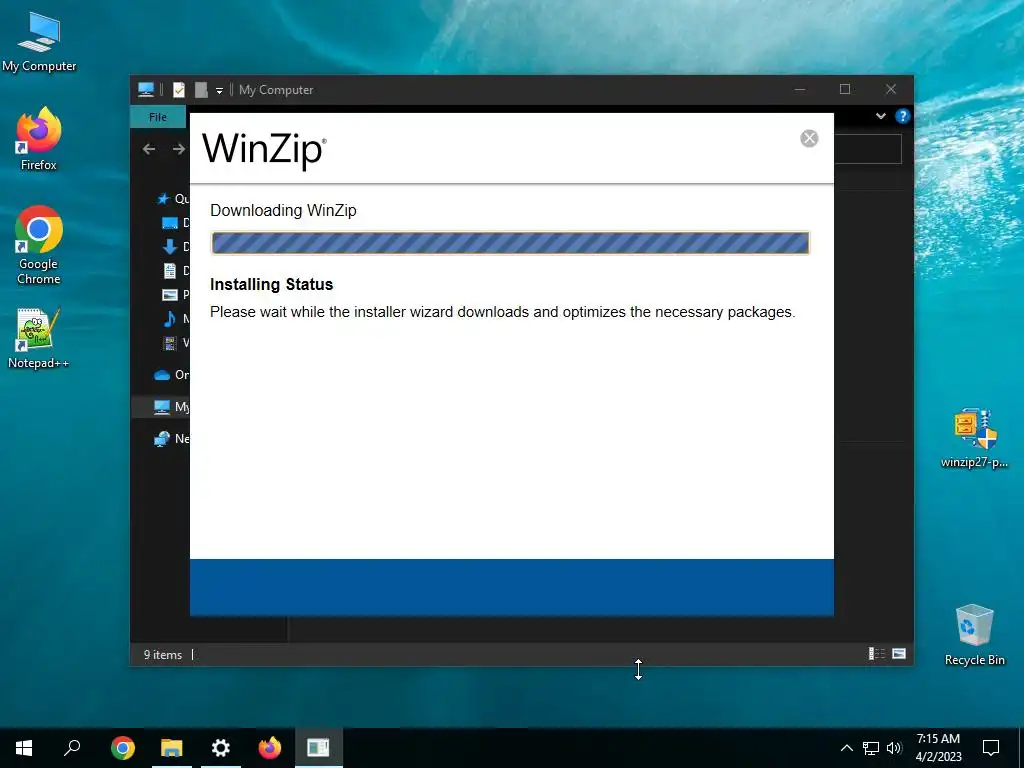Click the WinZip installer taskbar button
Image resolution: width=1024 pixels, height=768 pixels.
click(x=319, y=748)
